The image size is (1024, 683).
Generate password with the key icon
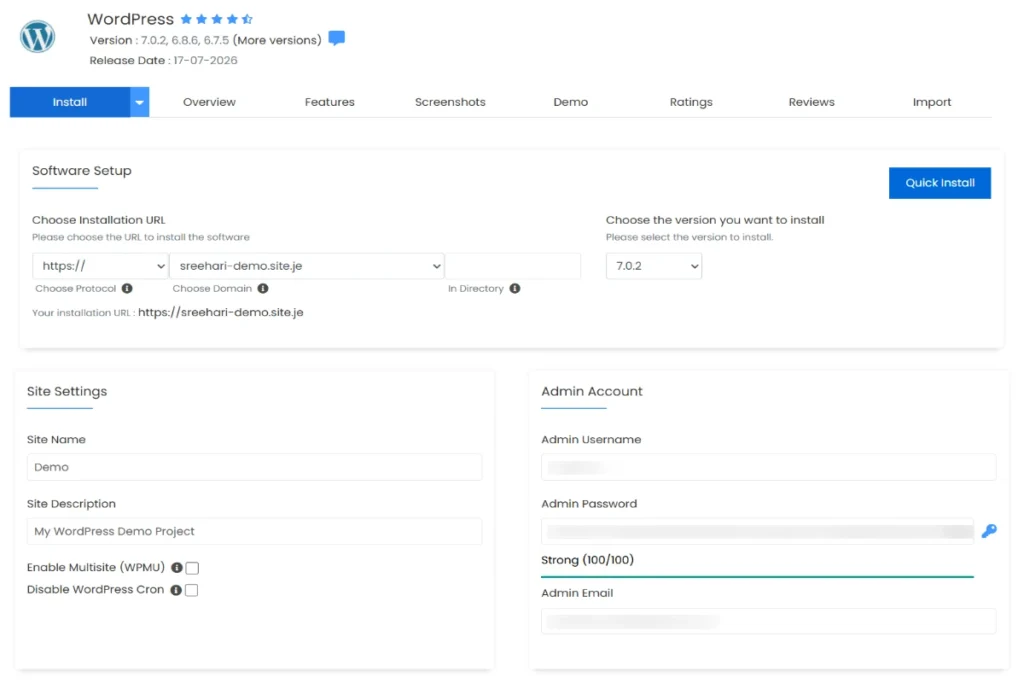click(x=989, y=531)
